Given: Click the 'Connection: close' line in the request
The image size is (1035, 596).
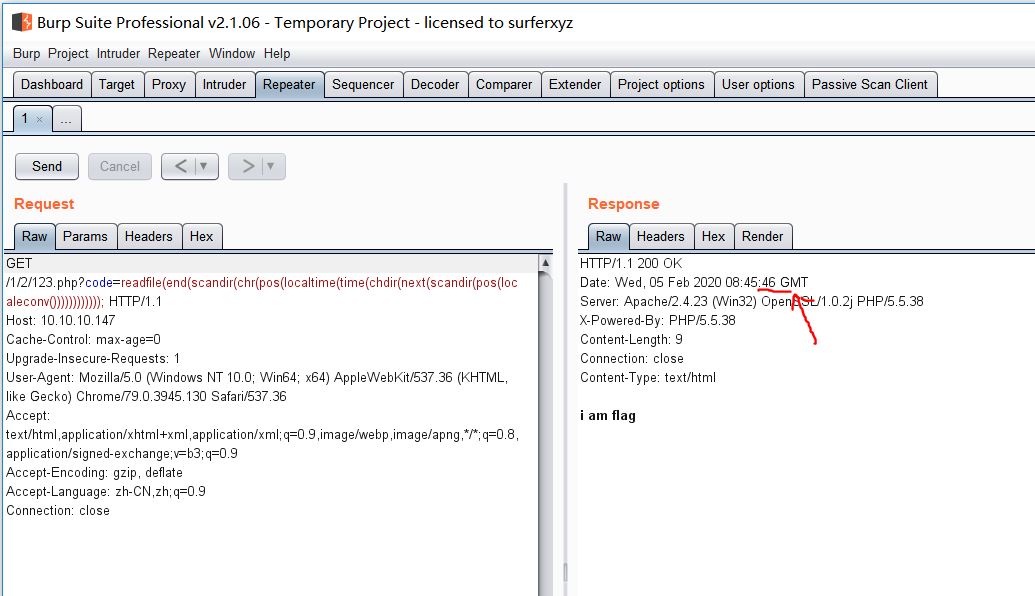Looking at the screenshot, I should tap(58, 511).
